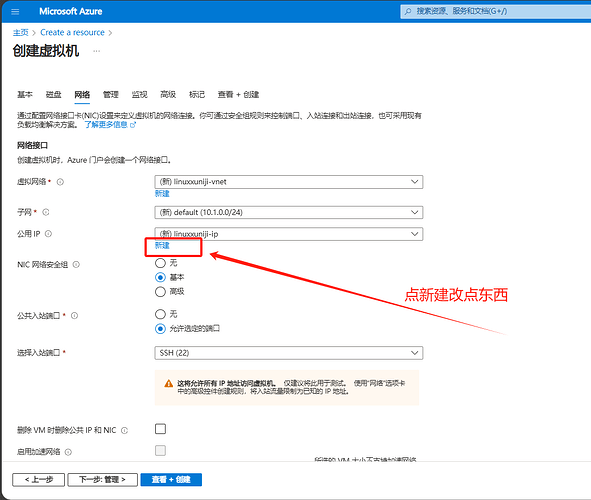Expand the 子网 default dropdown
The image size is (591, 500).
pyautogui.click(x=289, y=212)
